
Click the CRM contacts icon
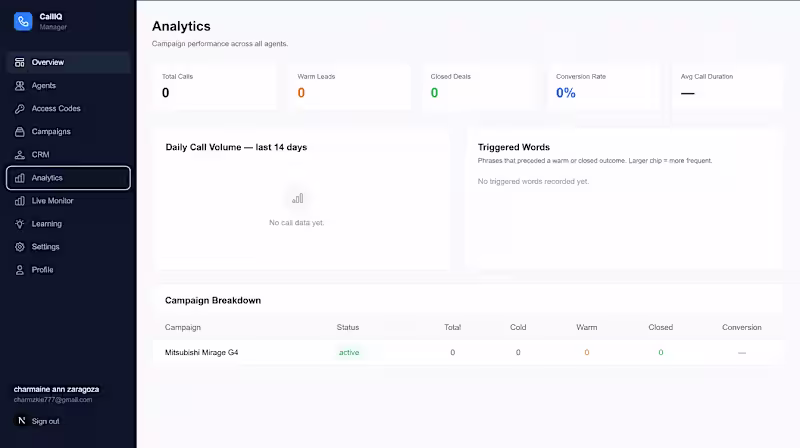(x=19, y=155)
